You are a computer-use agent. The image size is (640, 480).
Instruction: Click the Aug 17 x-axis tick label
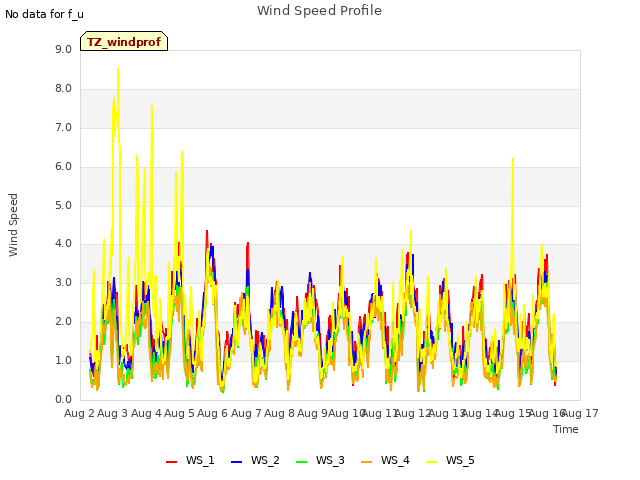coord(580,414)
